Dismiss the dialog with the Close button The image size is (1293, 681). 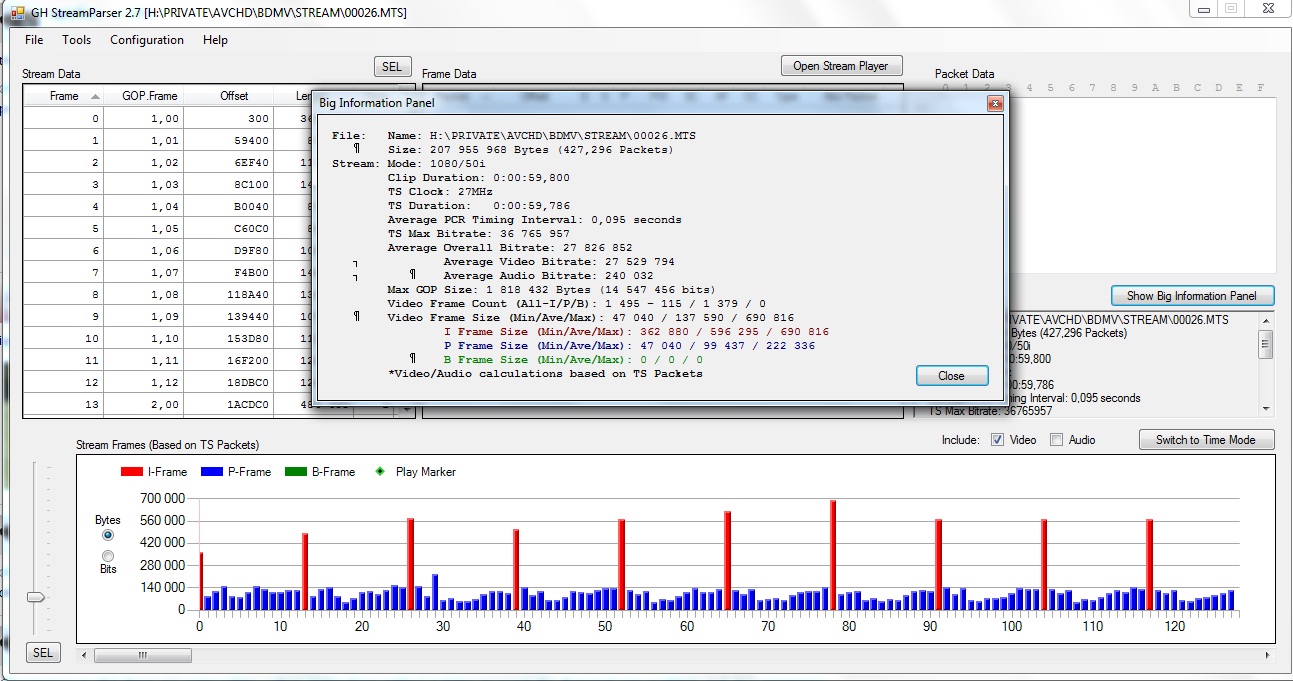click(952, 376)
